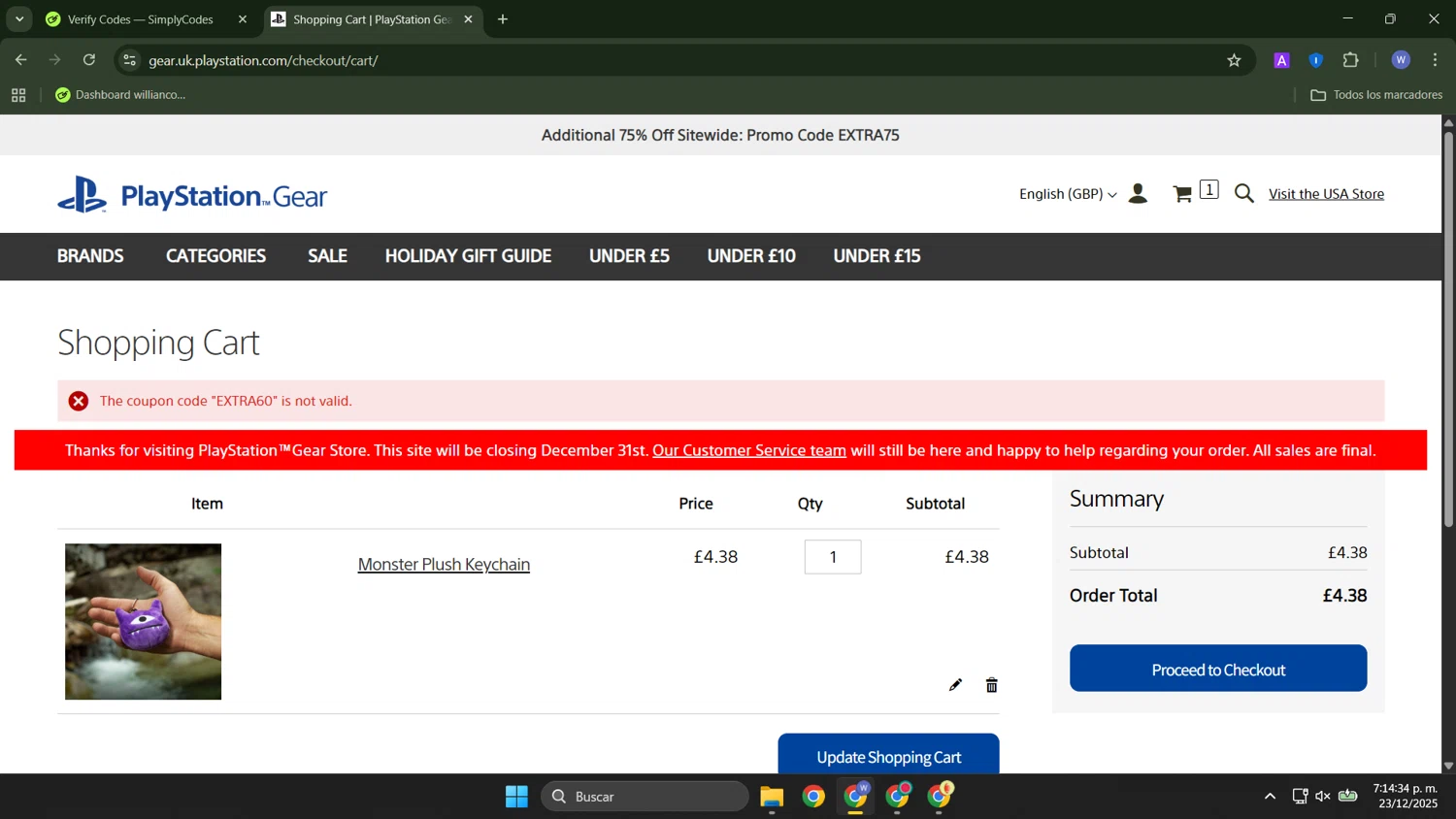
Task: Open a new browser tab
Action: (503, 19)
